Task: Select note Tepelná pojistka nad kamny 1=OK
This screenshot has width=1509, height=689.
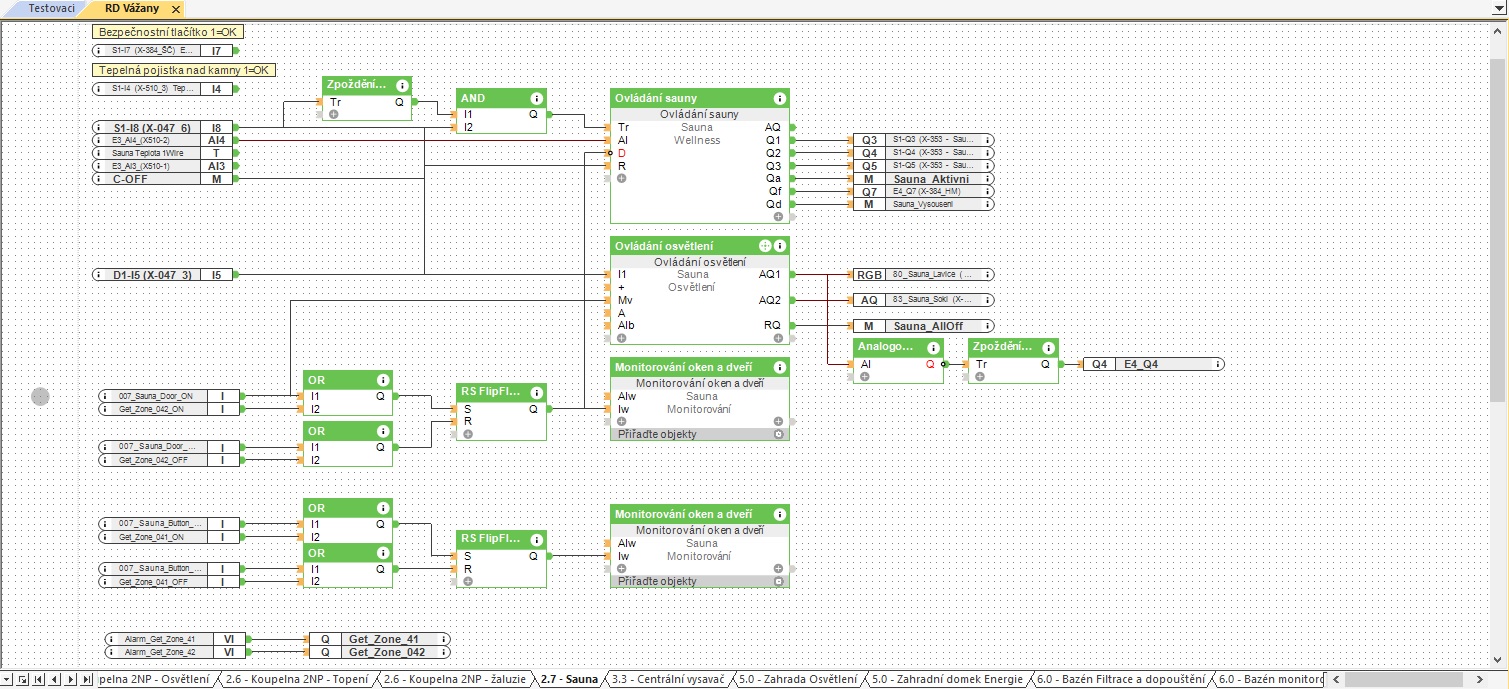Action: 184,70
